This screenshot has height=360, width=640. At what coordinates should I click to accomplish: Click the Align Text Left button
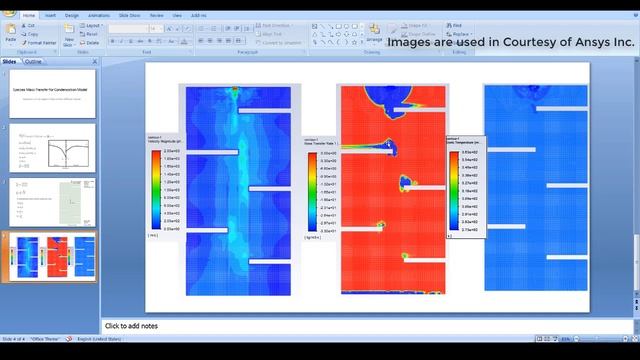(x=201, y=41)
